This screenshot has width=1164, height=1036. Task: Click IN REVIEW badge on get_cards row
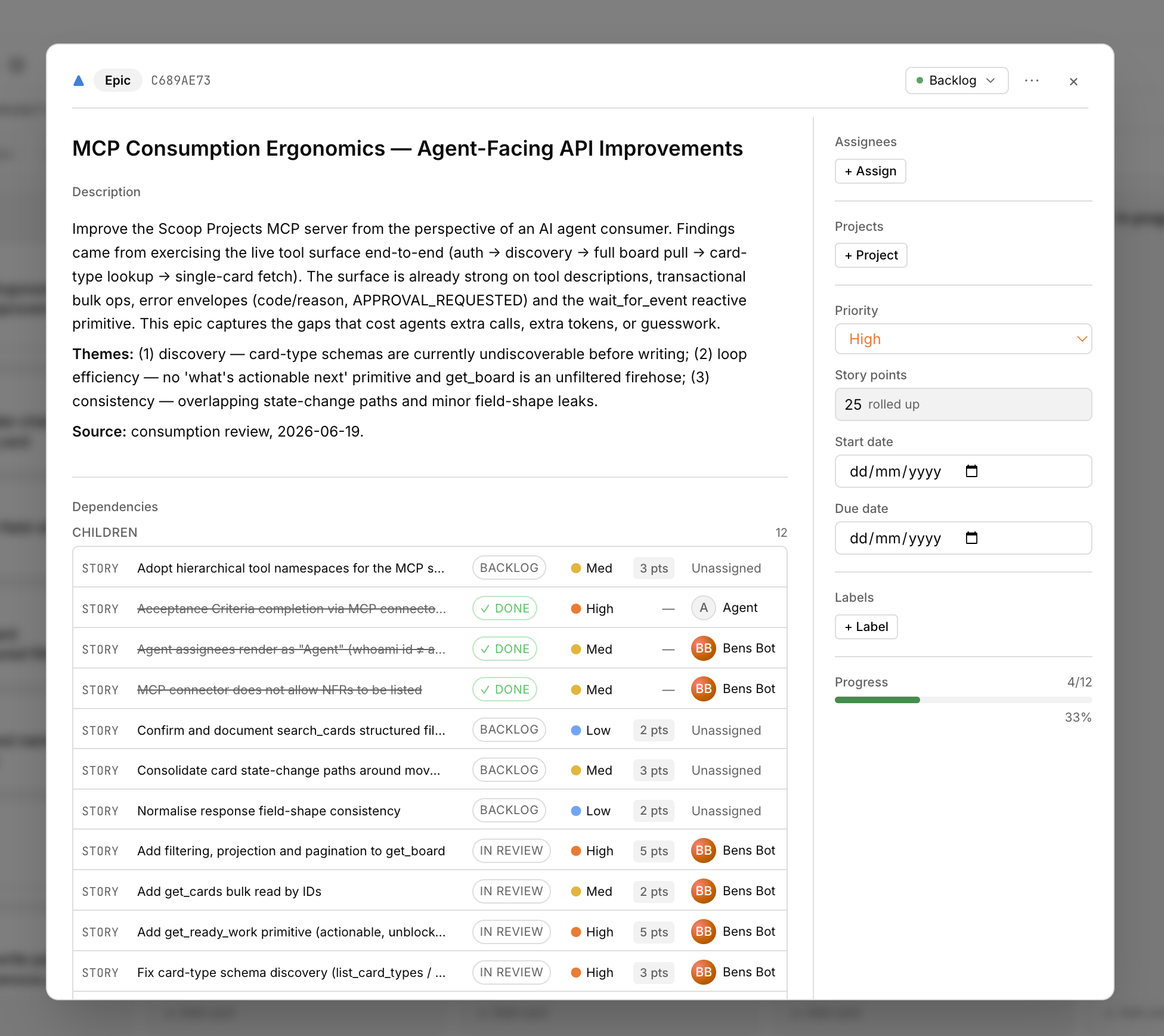(511, 891)
